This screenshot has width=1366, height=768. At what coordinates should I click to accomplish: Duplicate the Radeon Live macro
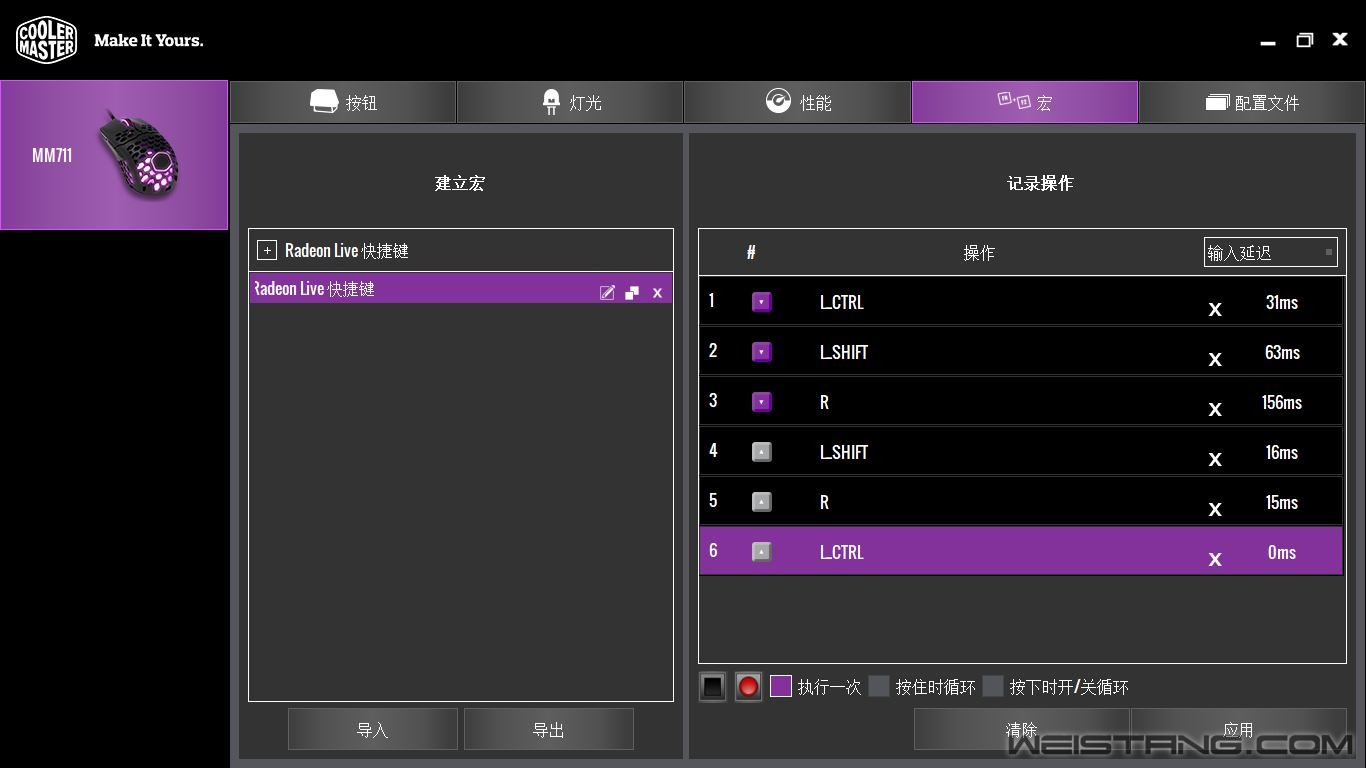pos(632,292)
